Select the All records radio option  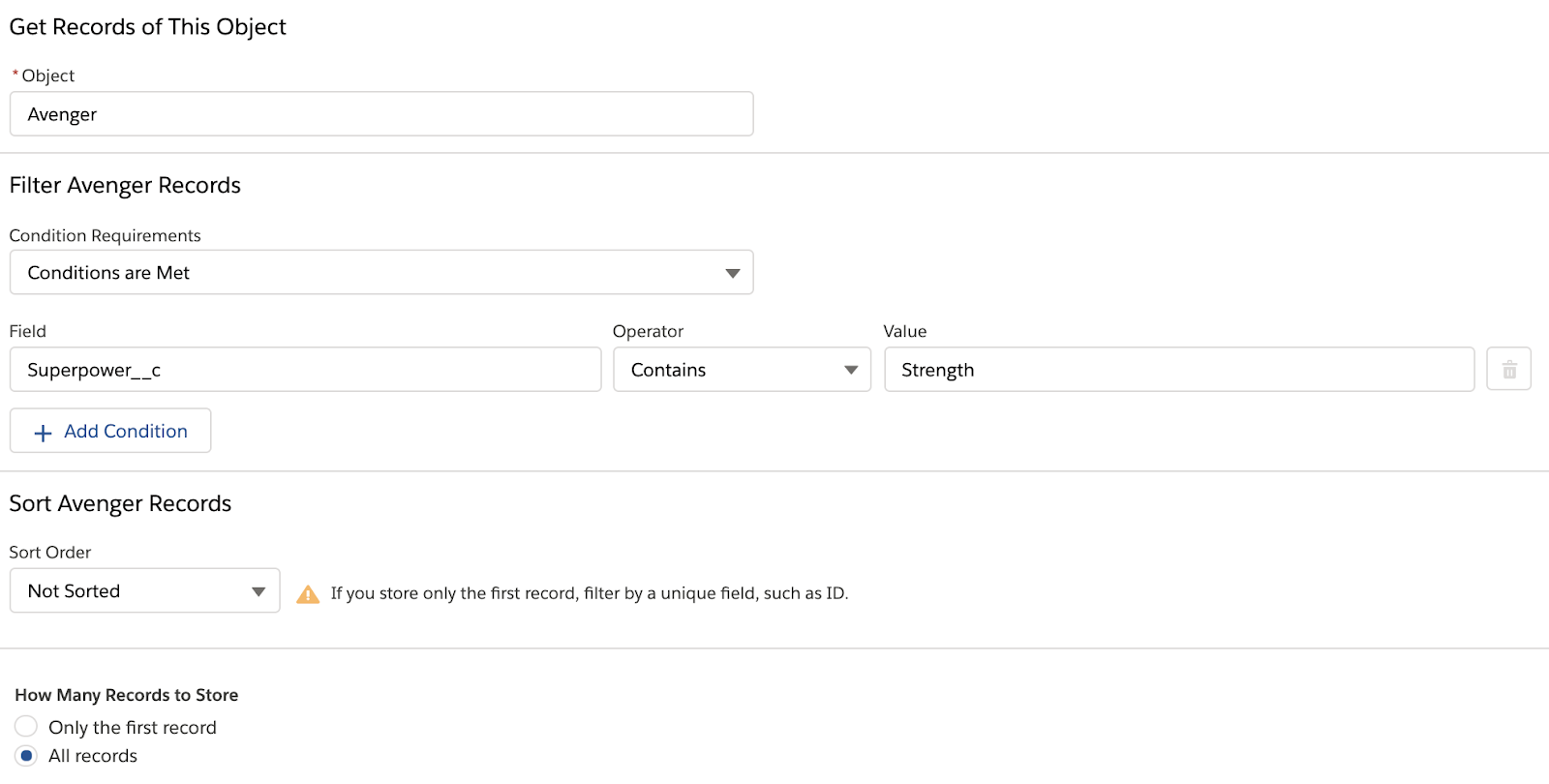26,755
